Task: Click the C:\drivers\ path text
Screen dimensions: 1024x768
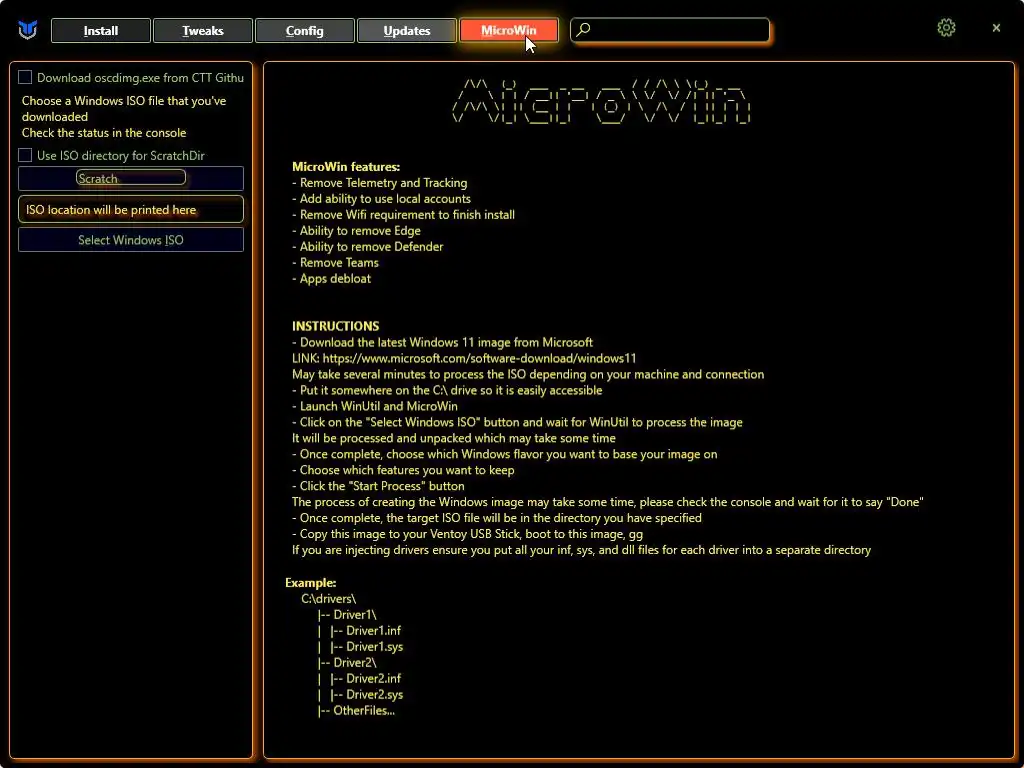Action: [328, 598]
